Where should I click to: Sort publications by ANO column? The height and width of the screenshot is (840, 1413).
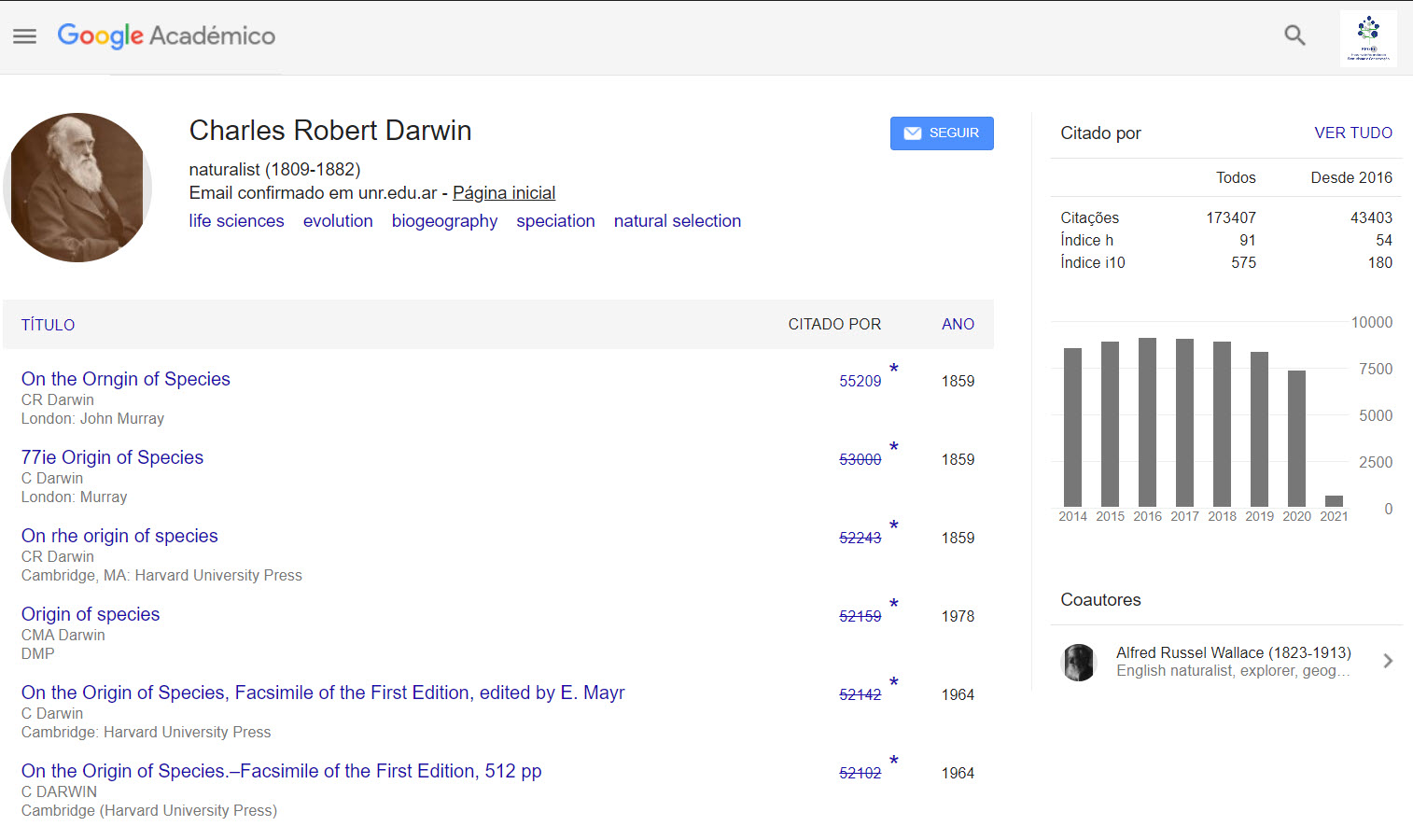[958, 324]
